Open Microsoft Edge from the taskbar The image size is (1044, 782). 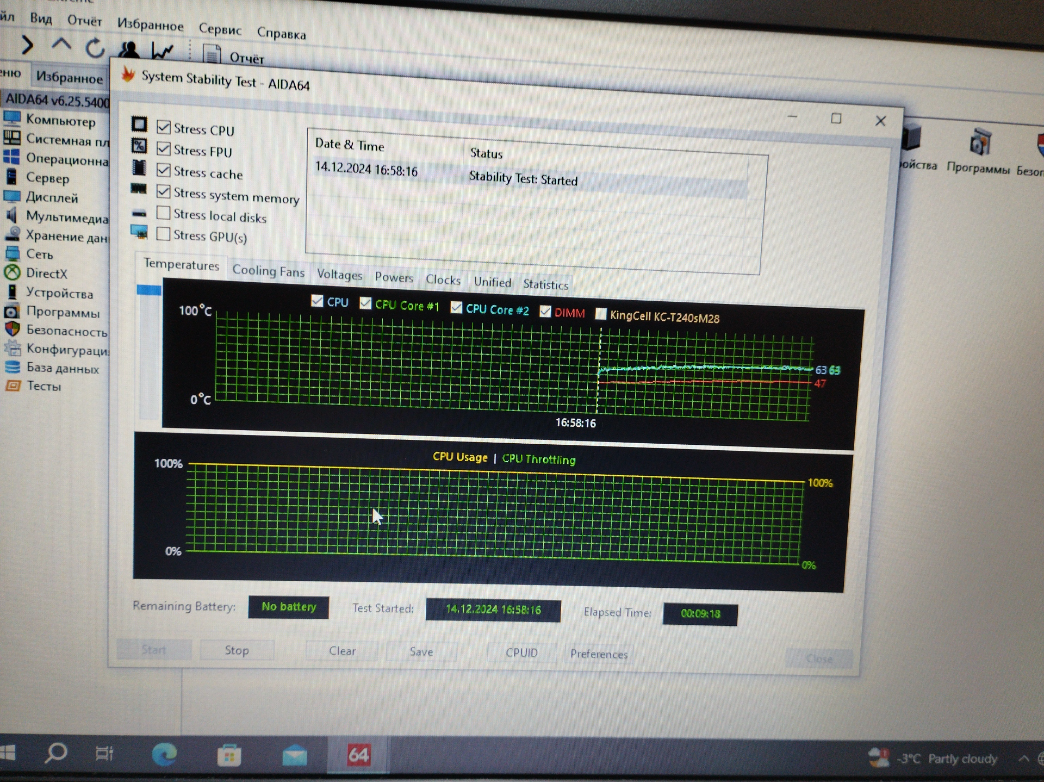165,754
